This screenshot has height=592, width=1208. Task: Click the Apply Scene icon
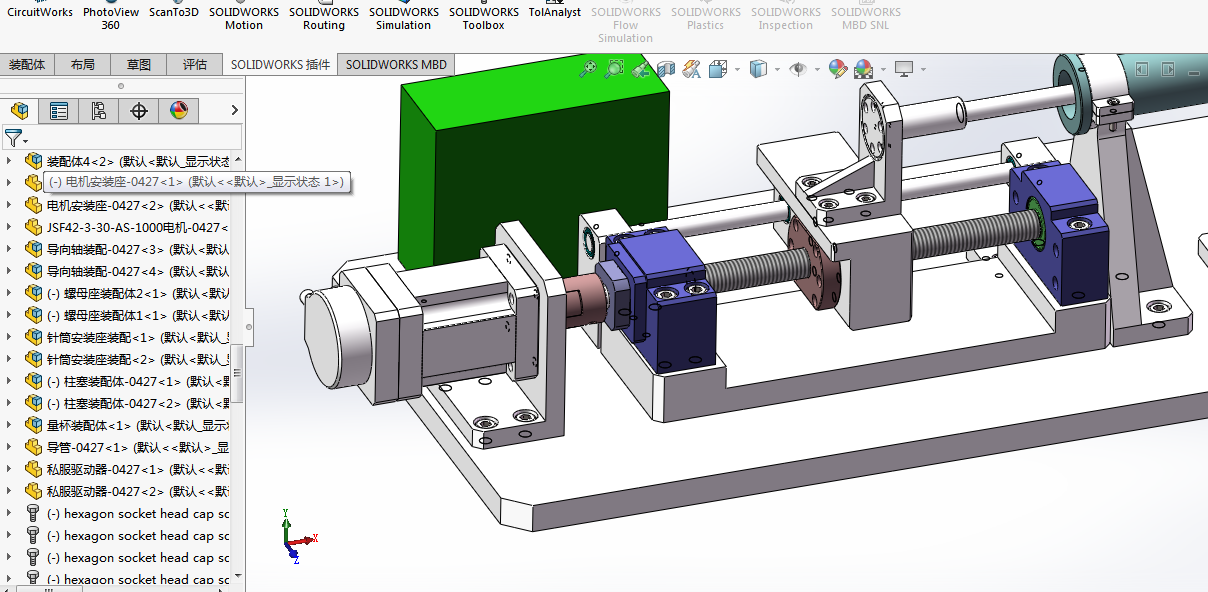tap(863, 69)
